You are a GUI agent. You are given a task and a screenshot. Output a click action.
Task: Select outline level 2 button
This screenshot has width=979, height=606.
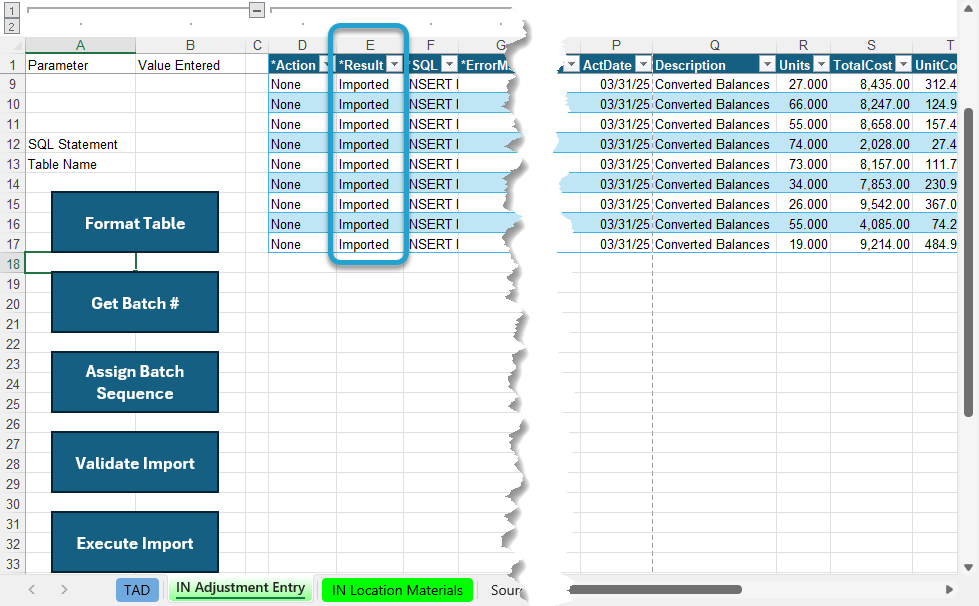pyautogui.click(x=11, y=26)
